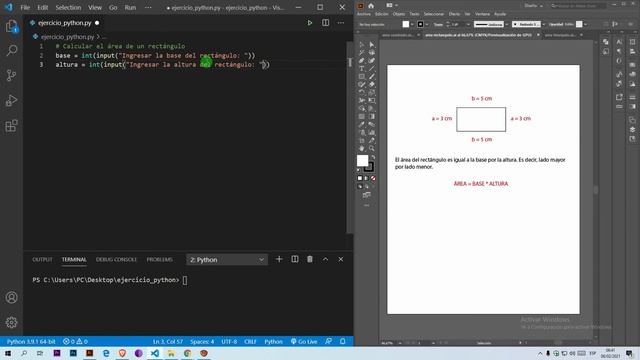Switch to the OUTPUT panel tab
This screenshot has height=360, width=640.
tap(42, 260)
